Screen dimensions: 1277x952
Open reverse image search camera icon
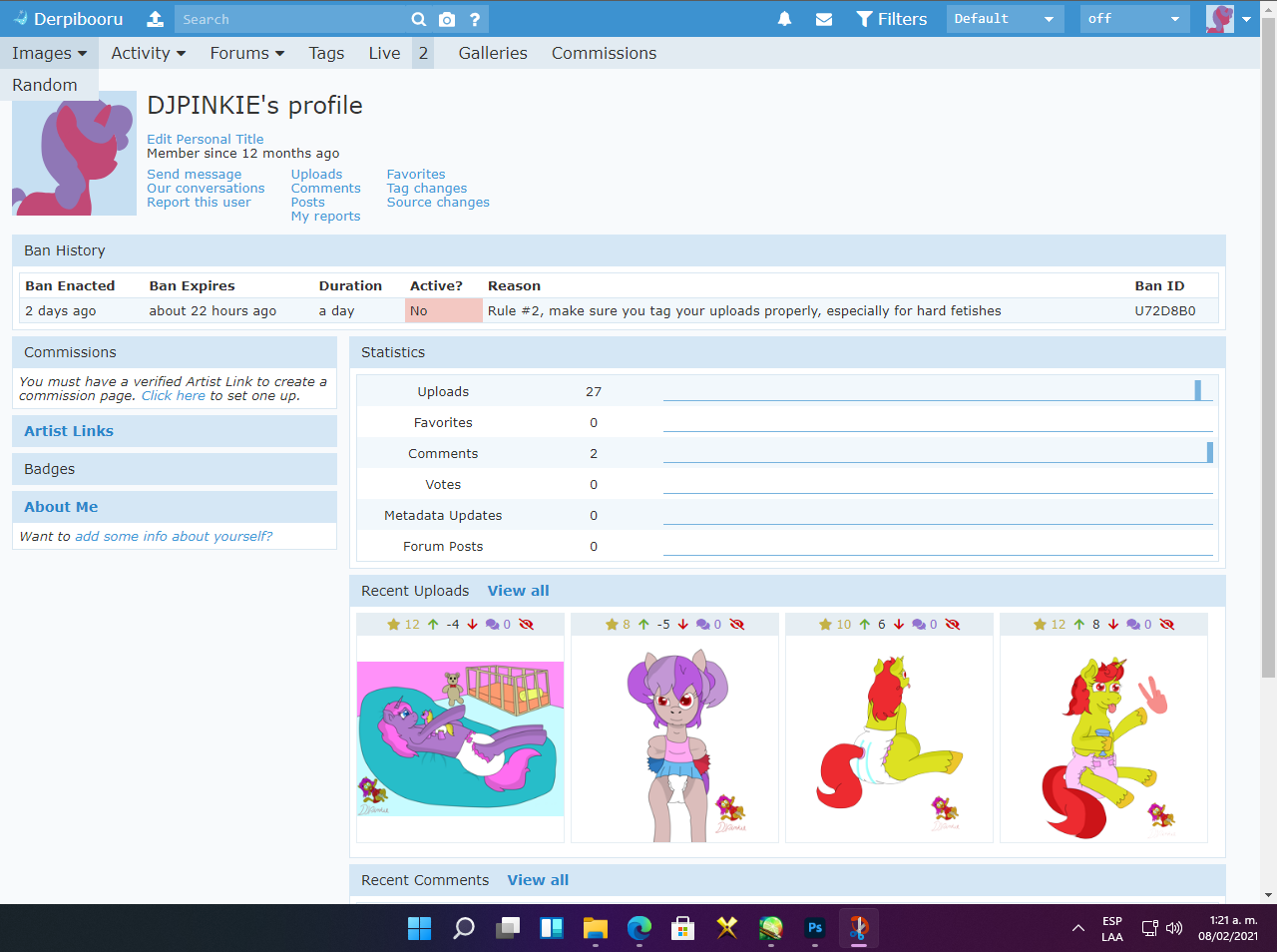point(447,19)
